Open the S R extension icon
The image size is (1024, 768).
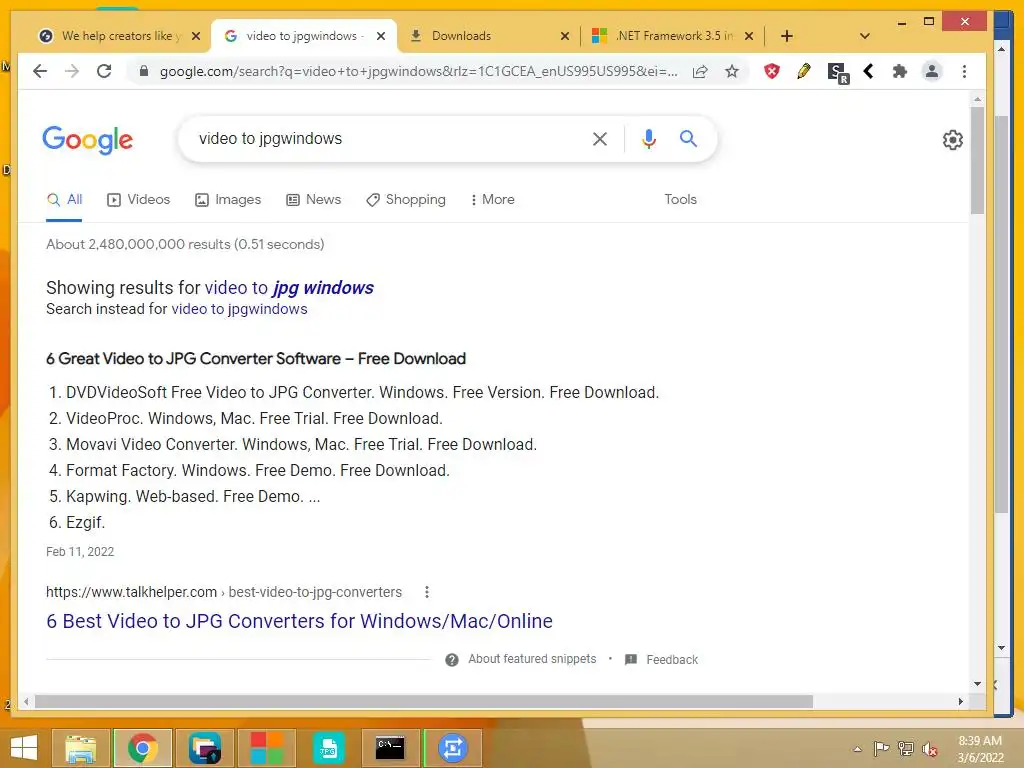(837, 72)
